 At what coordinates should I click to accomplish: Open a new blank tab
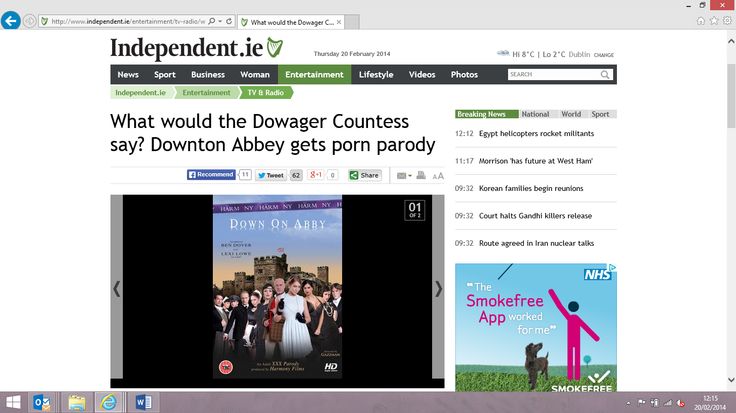pyautogui.click(x=352, y=22)
